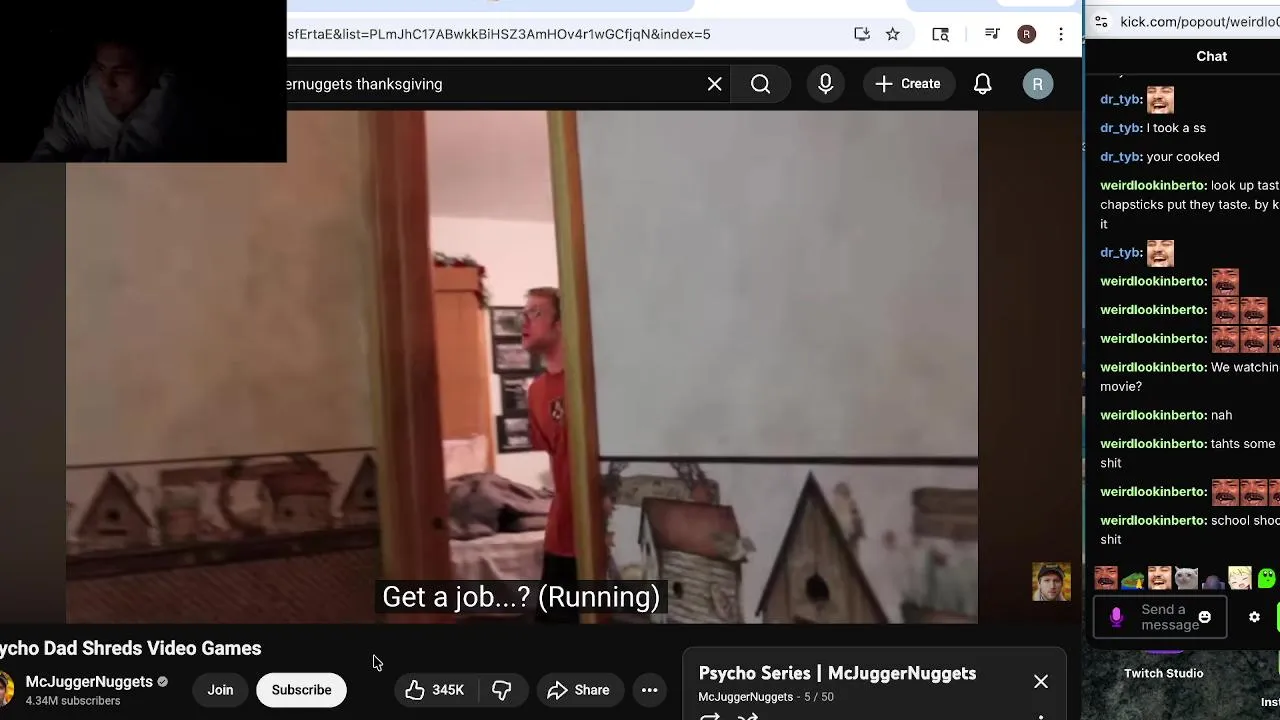The height and width of the screenshot is (720, 1280).
Task: Insert the green blob emote
Action: [x=1267, y=578]
